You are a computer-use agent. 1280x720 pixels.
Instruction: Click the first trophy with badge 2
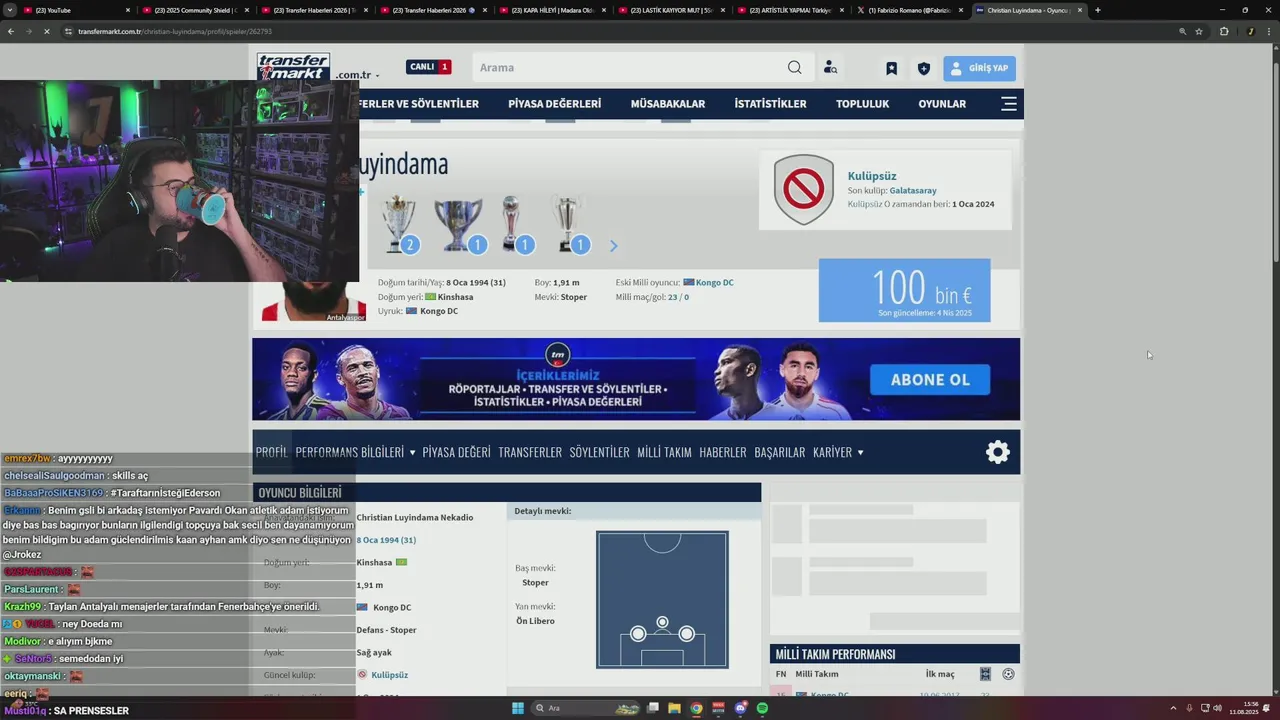400,224
